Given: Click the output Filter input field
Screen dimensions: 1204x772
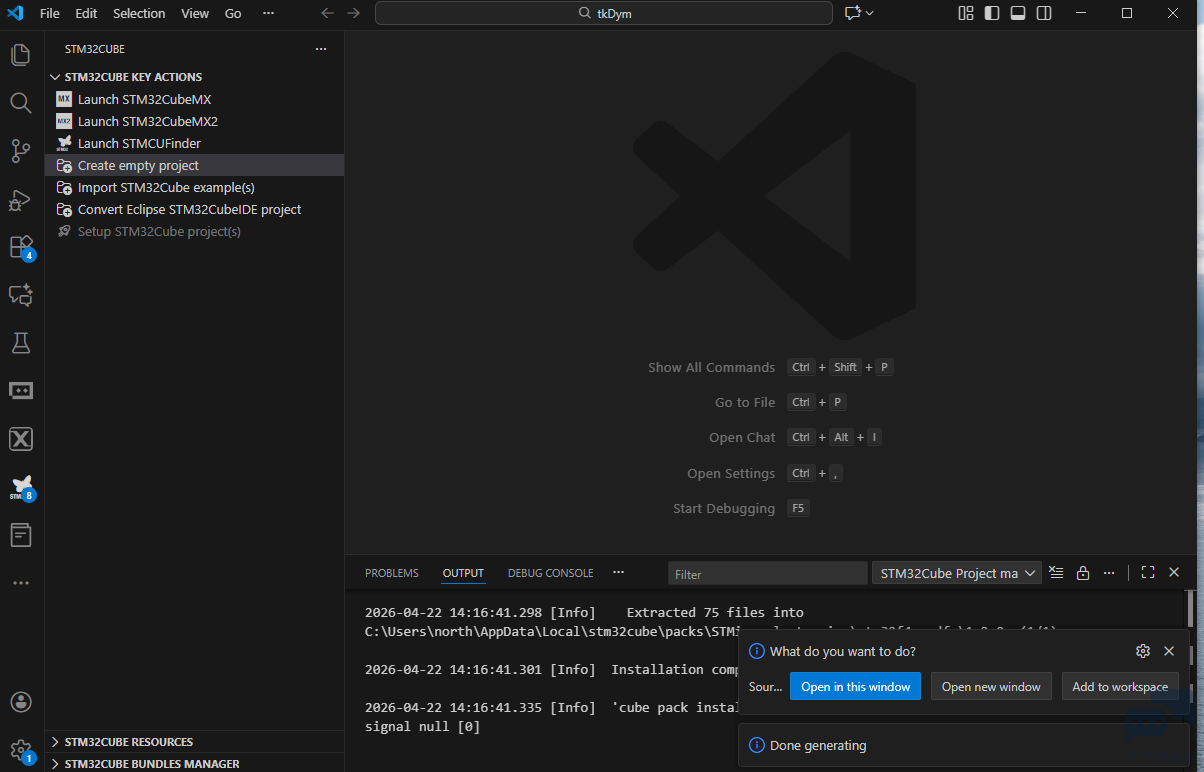Looking at the screenshot, I should (x=767, y=574).
